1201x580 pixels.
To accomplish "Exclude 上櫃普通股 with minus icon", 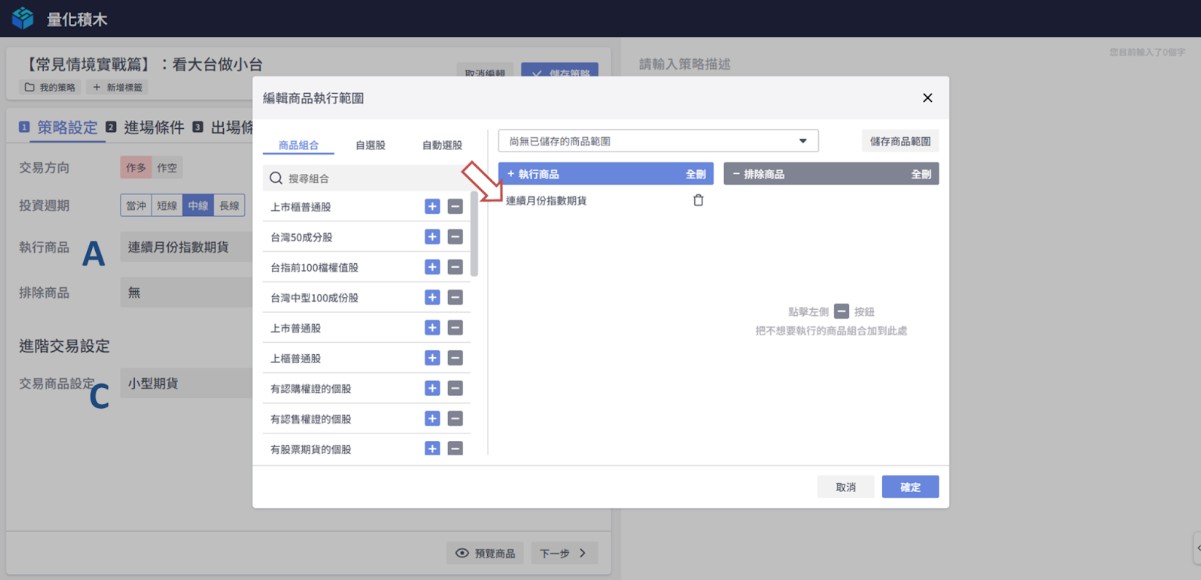I will [x=455, y=358].
